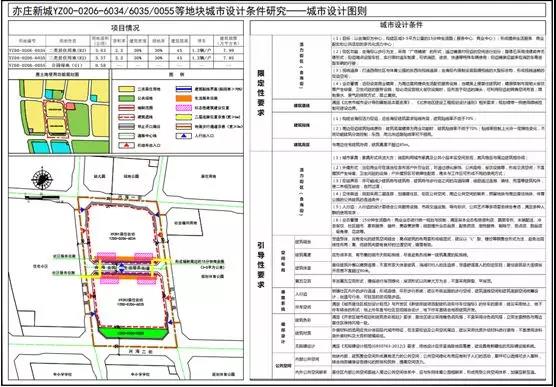Screen dimensions: 556x387
Task: Click the YZ00-0206-6034 row code in the table
Action: pos(27,51)
